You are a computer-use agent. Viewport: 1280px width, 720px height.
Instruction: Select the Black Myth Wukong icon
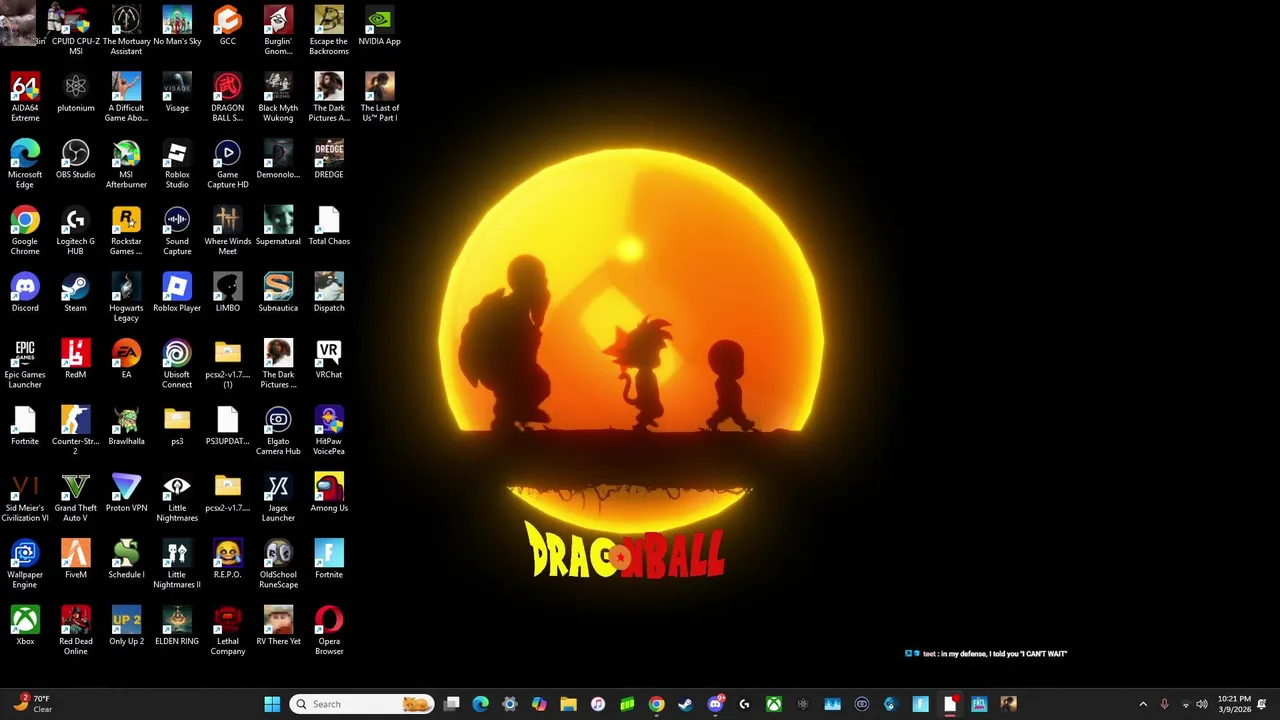pos(278,97)
